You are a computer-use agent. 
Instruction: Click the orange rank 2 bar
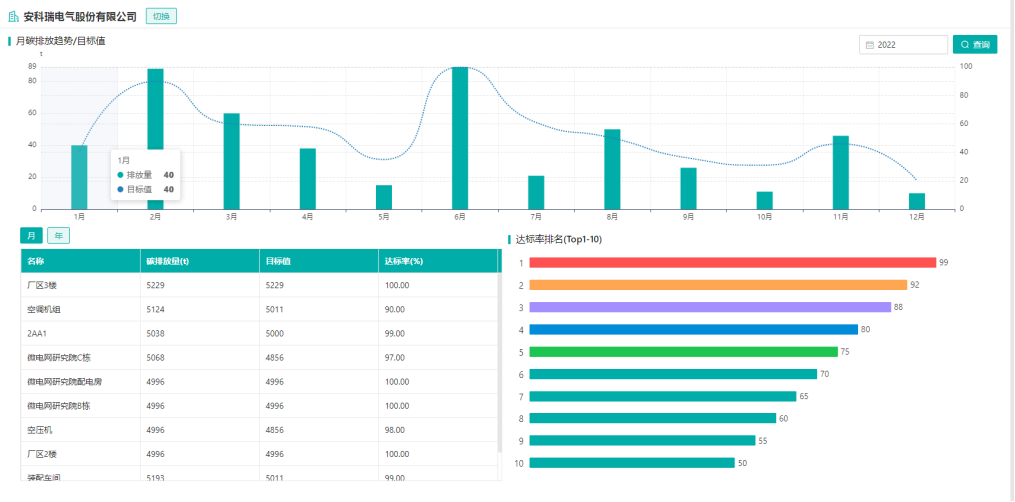point(719,285)
